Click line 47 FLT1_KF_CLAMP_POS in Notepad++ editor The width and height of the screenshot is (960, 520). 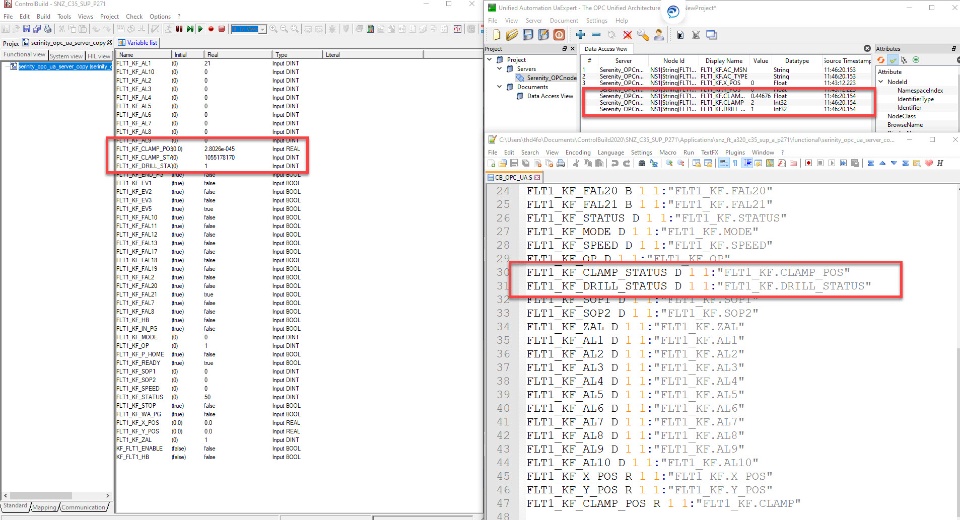coord(664,503)
